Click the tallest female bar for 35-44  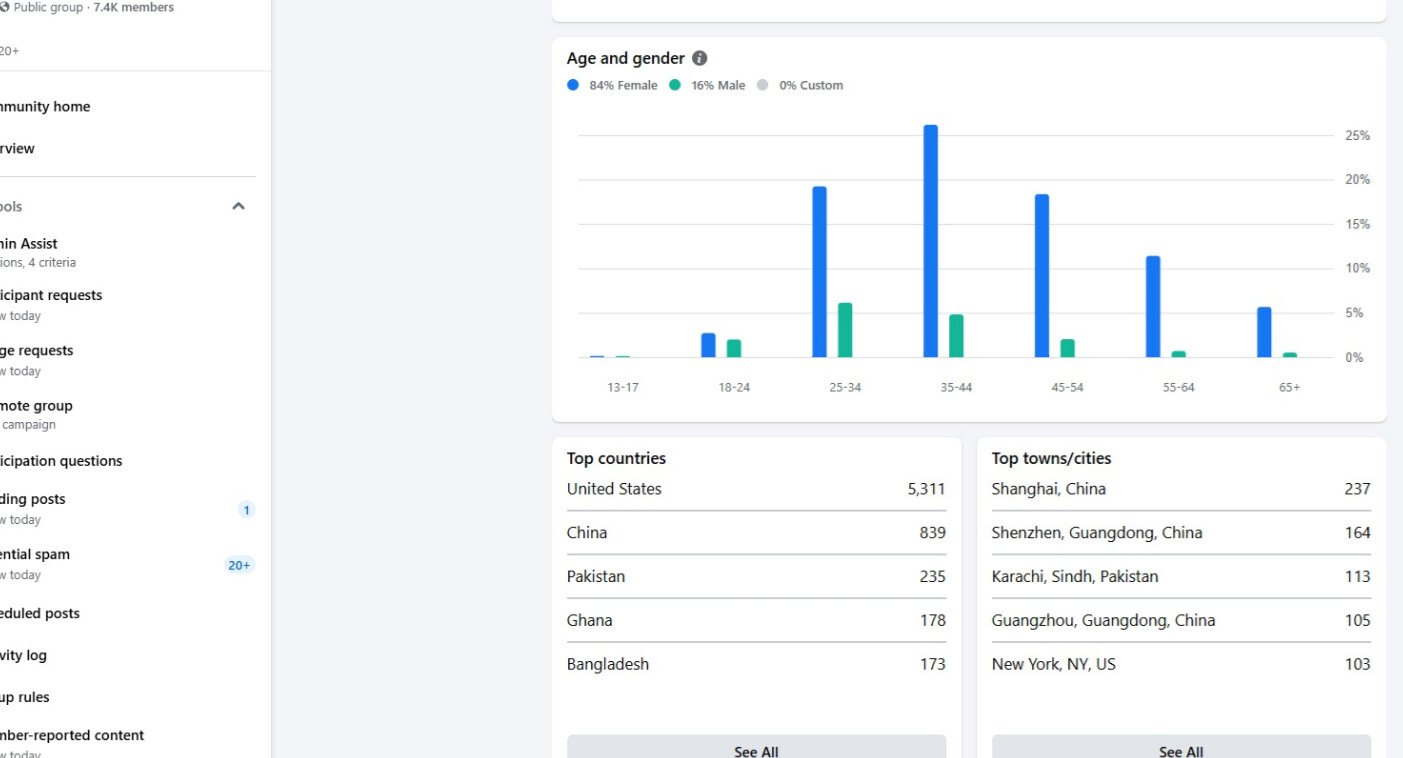pyautogui.click(x=930, y=241)
